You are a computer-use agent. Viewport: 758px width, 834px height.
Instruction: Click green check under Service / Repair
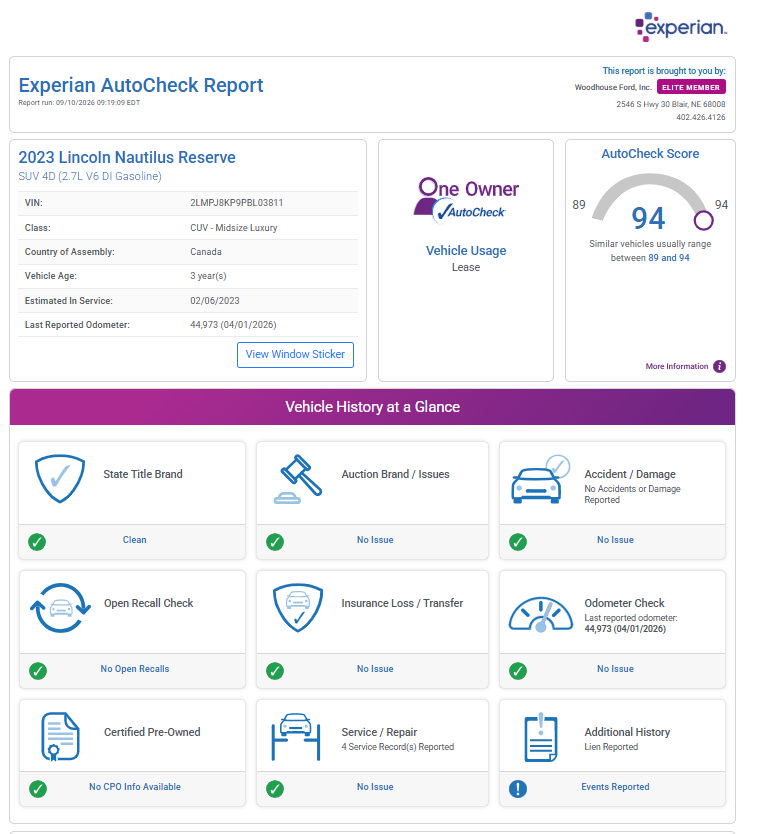tap(275, 789)
